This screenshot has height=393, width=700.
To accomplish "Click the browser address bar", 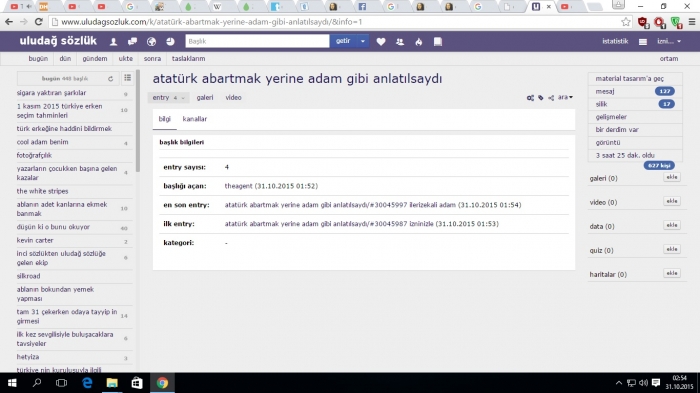I will [x=335, y=22].
